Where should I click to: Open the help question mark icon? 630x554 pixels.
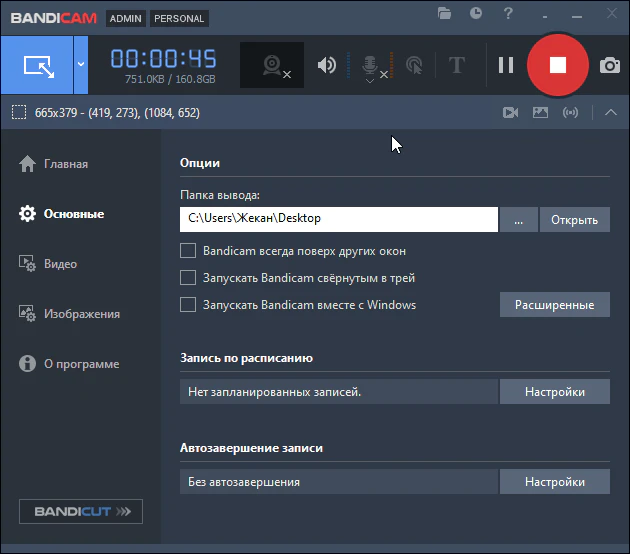pos(509,13)
